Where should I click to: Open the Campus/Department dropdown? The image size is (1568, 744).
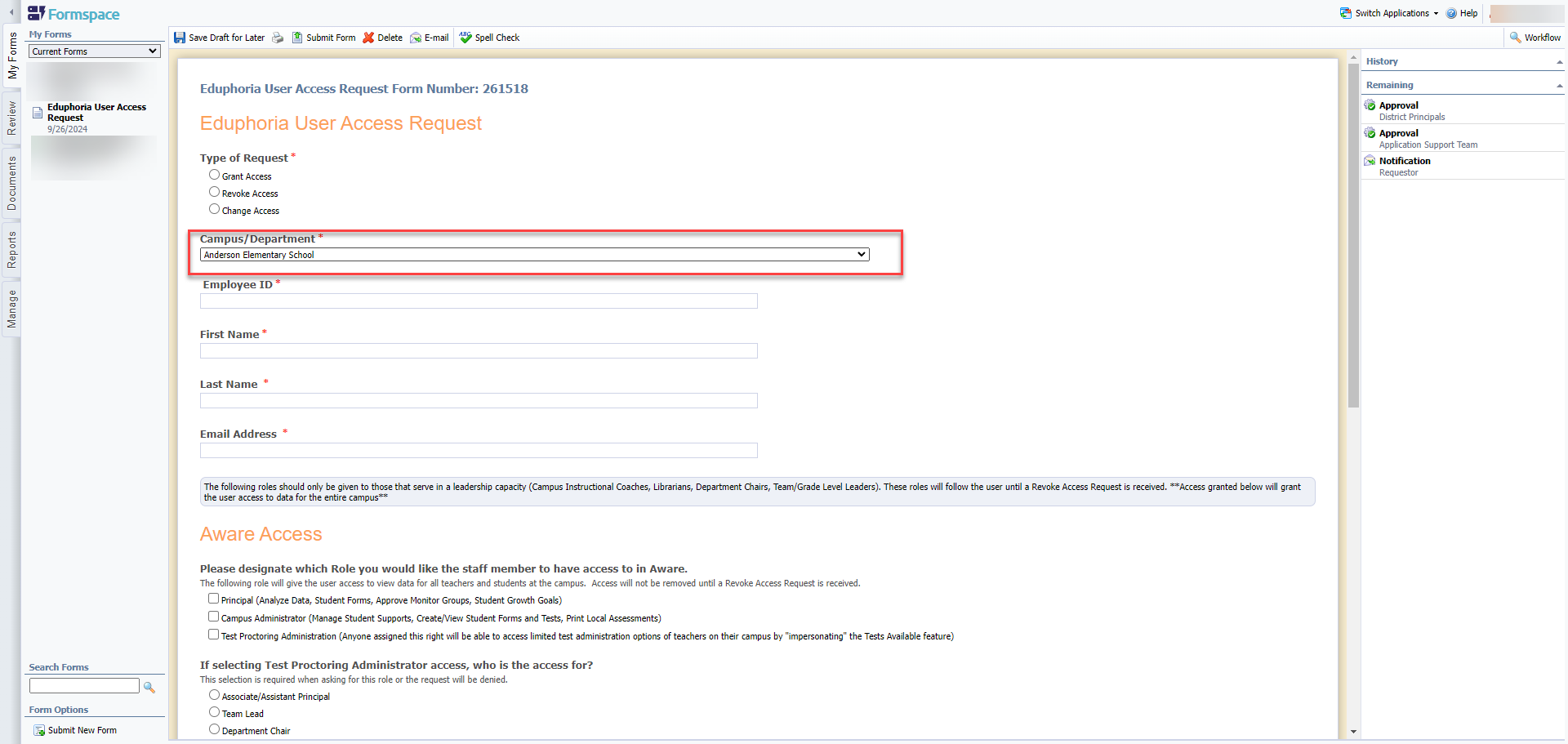[861, 254]
